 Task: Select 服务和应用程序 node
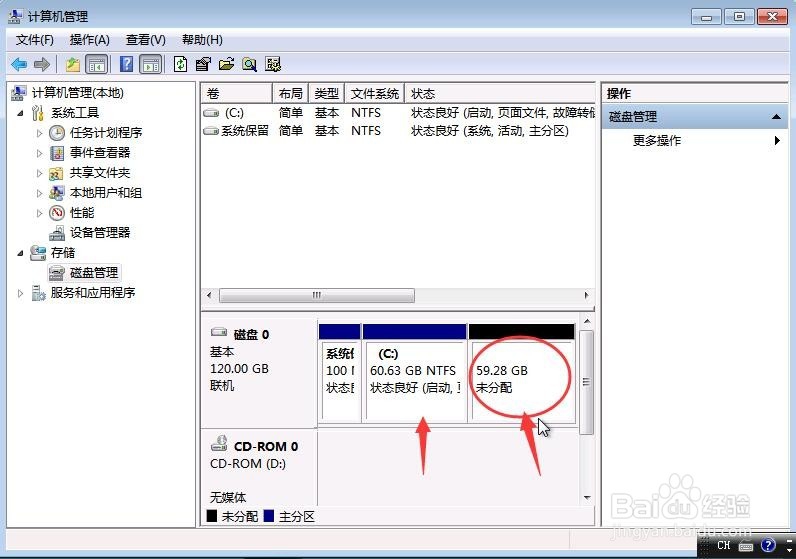(x=92, y=292)
